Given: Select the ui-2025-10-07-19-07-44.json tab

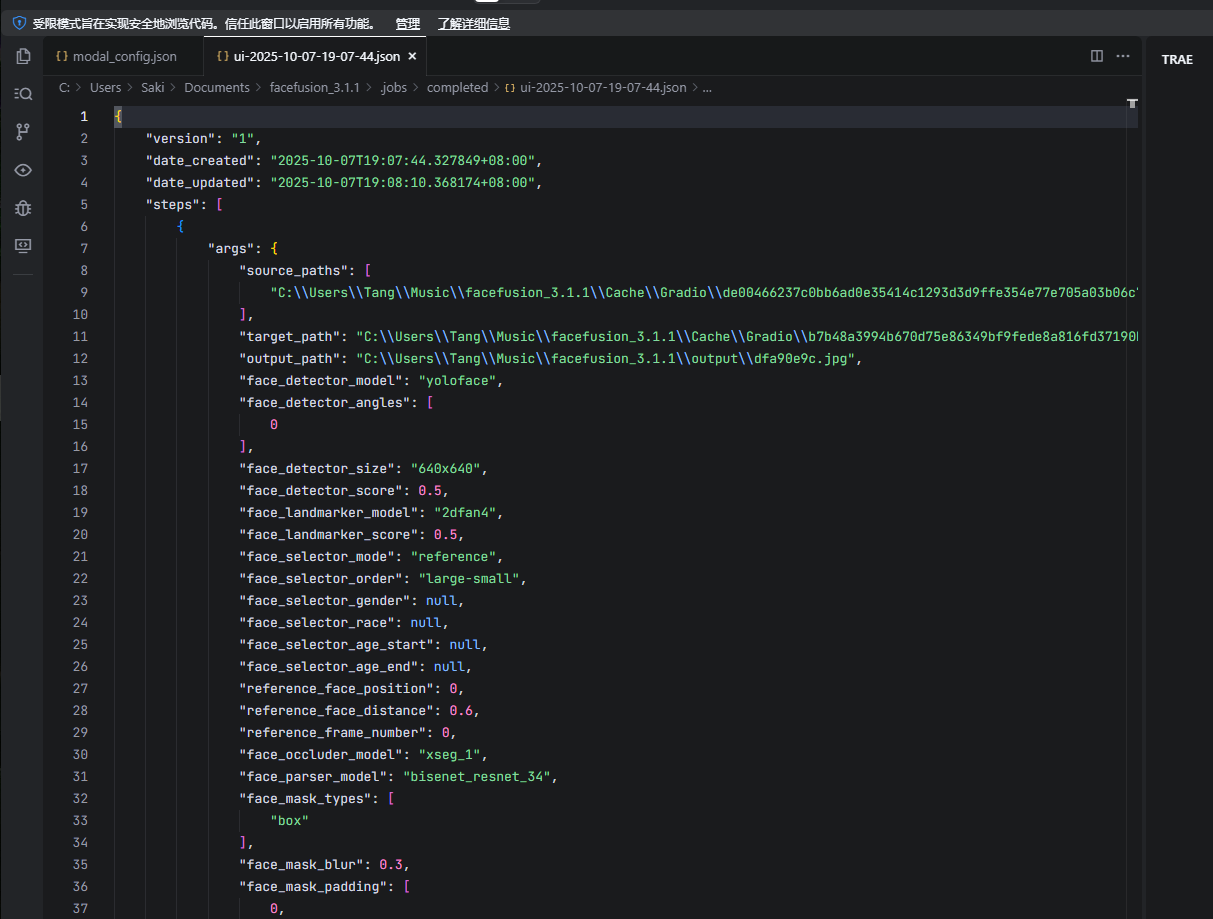Looking at the screenshot, I should (x=316, y=57).
